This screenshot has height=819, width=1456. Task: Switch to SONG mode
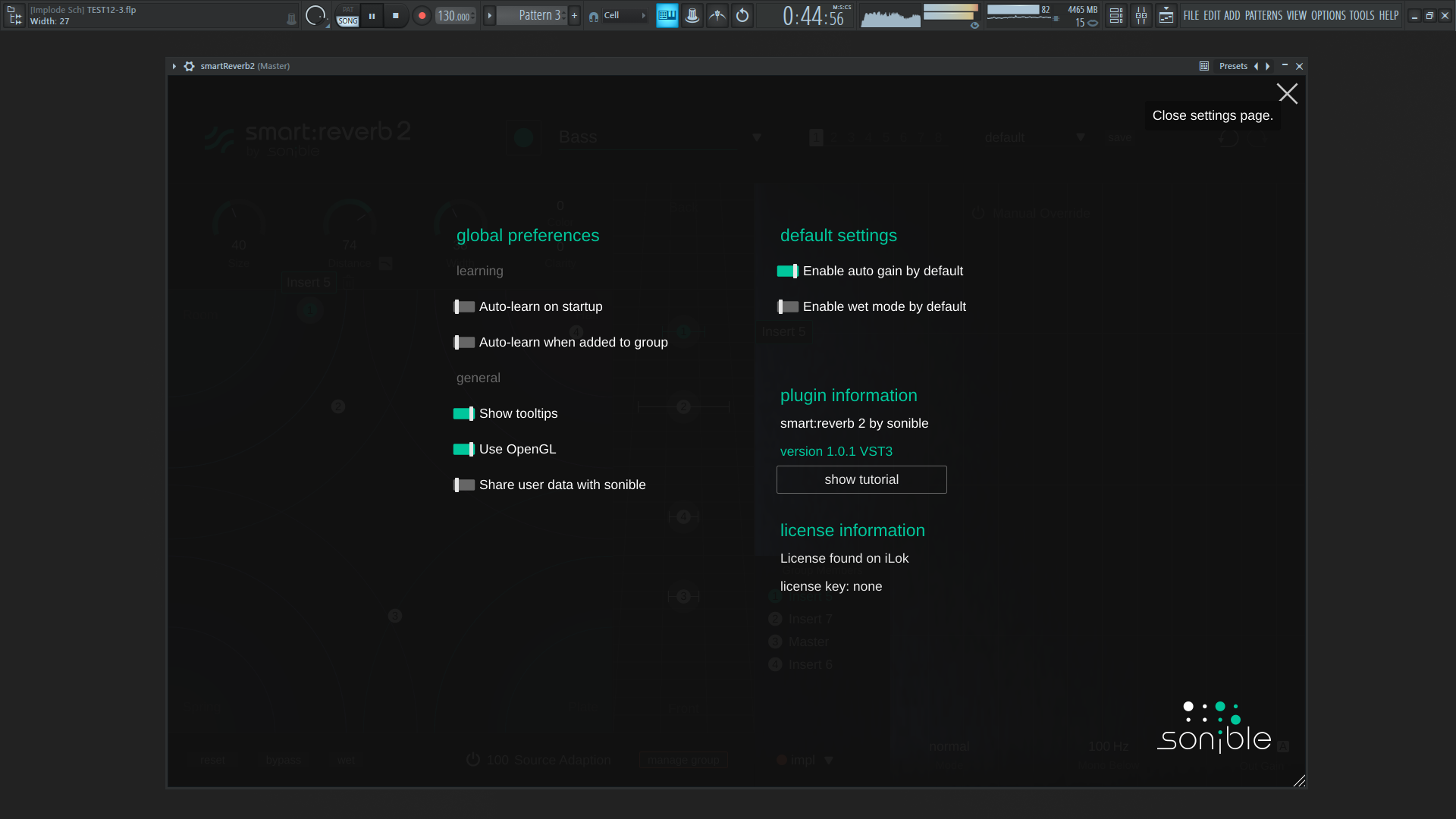(x=348, y=21)
